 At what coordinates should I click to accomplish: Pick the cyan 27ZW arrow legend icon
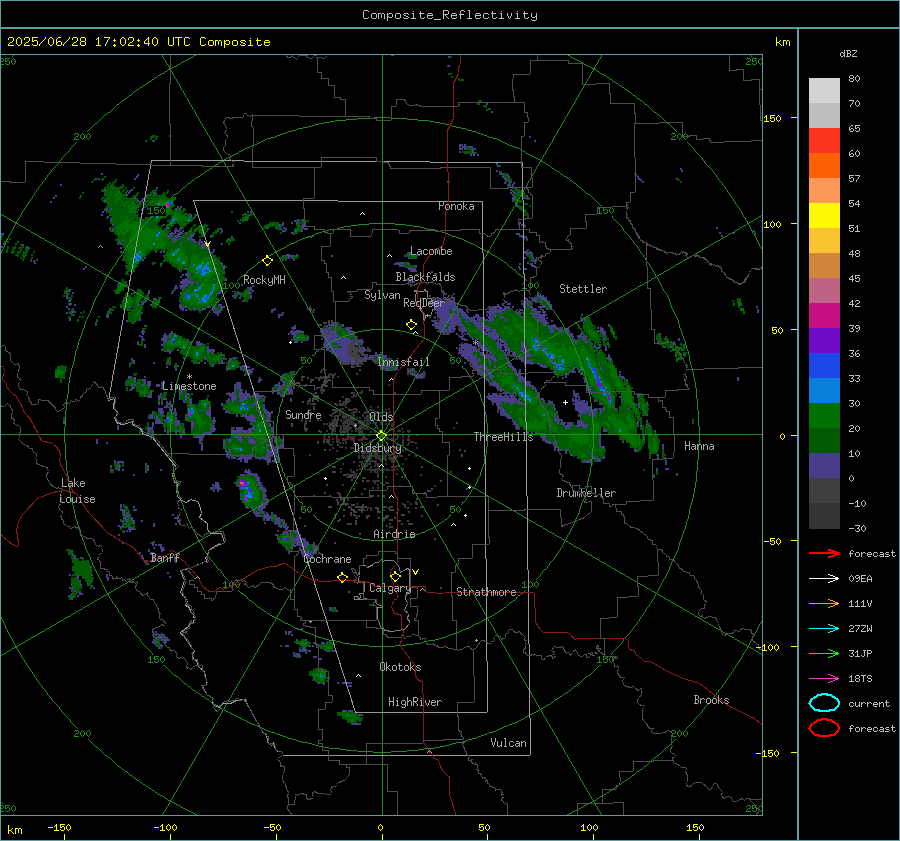(824, 629)
